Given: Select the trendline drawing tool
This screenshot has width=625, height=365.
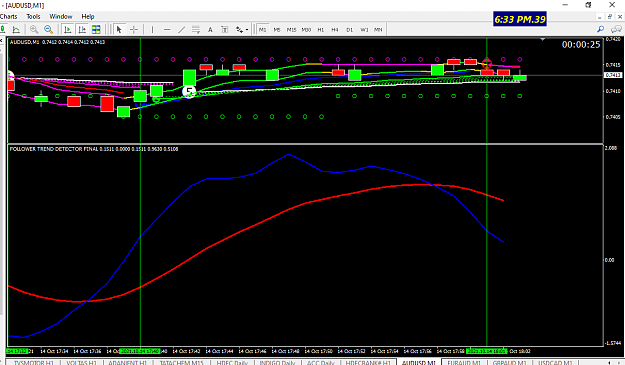Looking at the screenshot, I should coord(181,29).
